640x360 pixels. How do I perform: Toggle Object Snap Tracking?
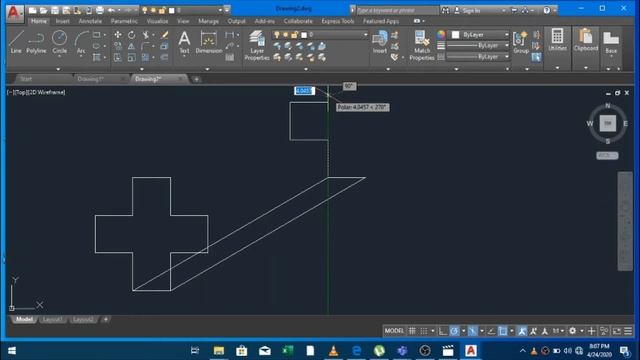click(x=491, y=331)
